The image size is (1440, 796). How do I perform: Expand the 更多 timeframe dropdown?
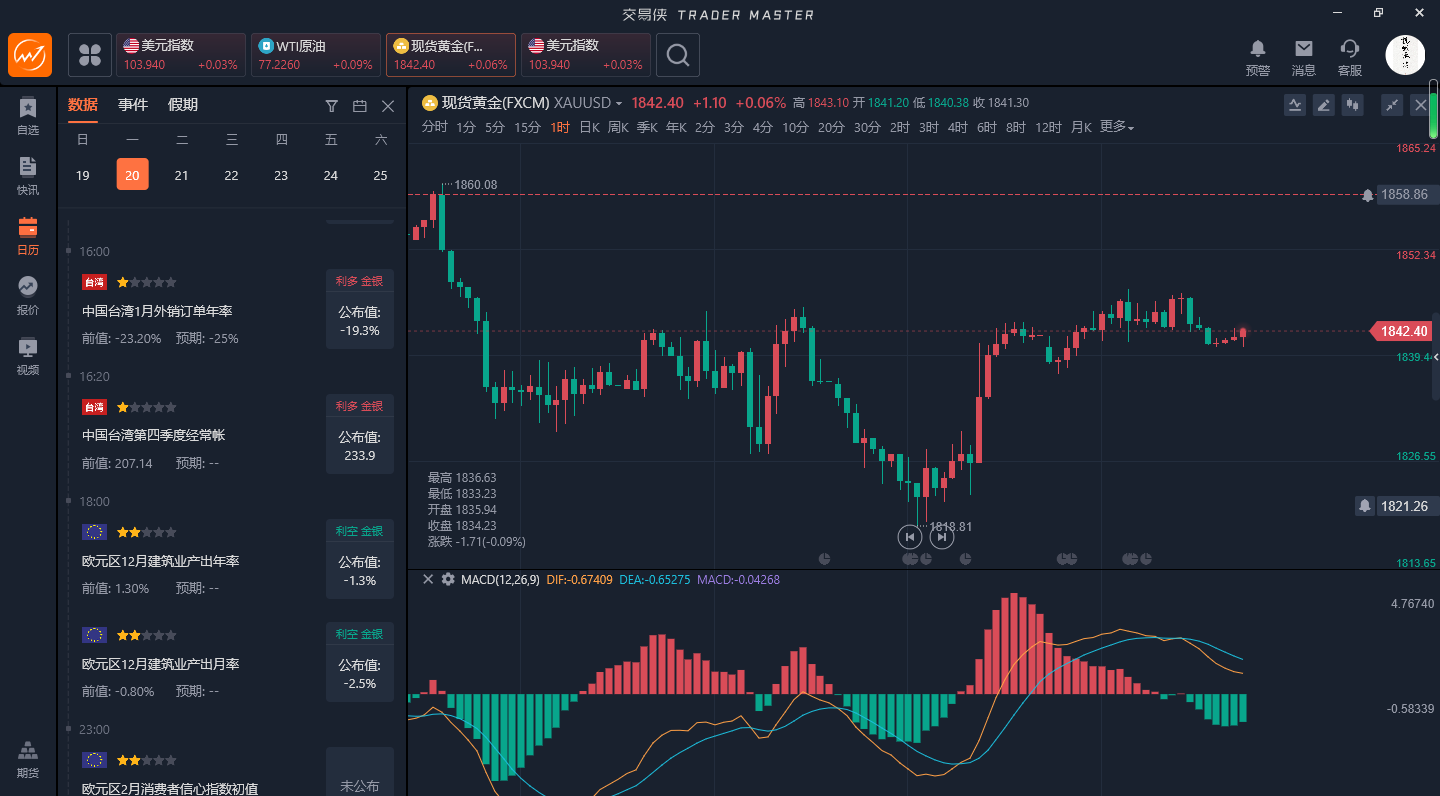1117,127
